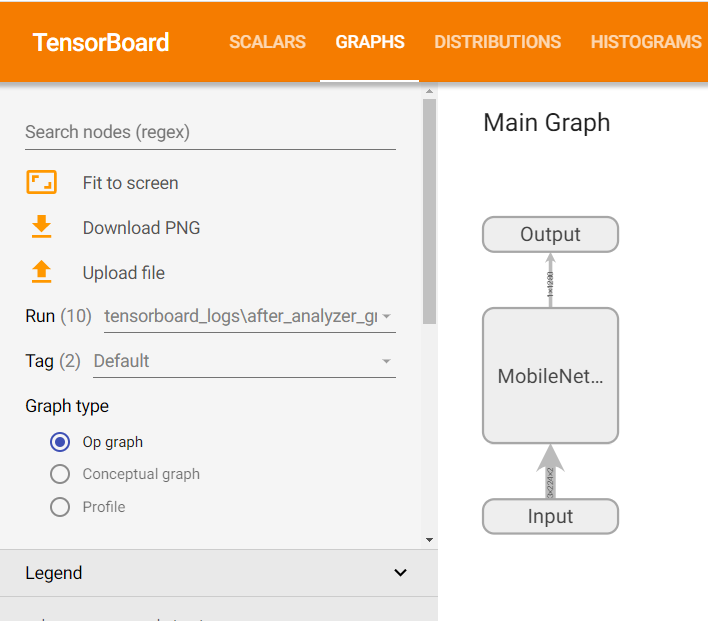The height and width of the screenshot is (621, 708).
Task: Click the Download PNG arrow icon
Action: click(42, 227)
